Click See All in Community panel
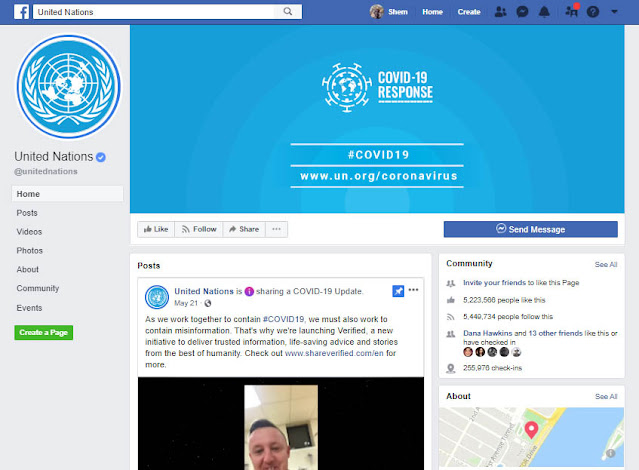 pyautogui.click(x=606, y=265)
